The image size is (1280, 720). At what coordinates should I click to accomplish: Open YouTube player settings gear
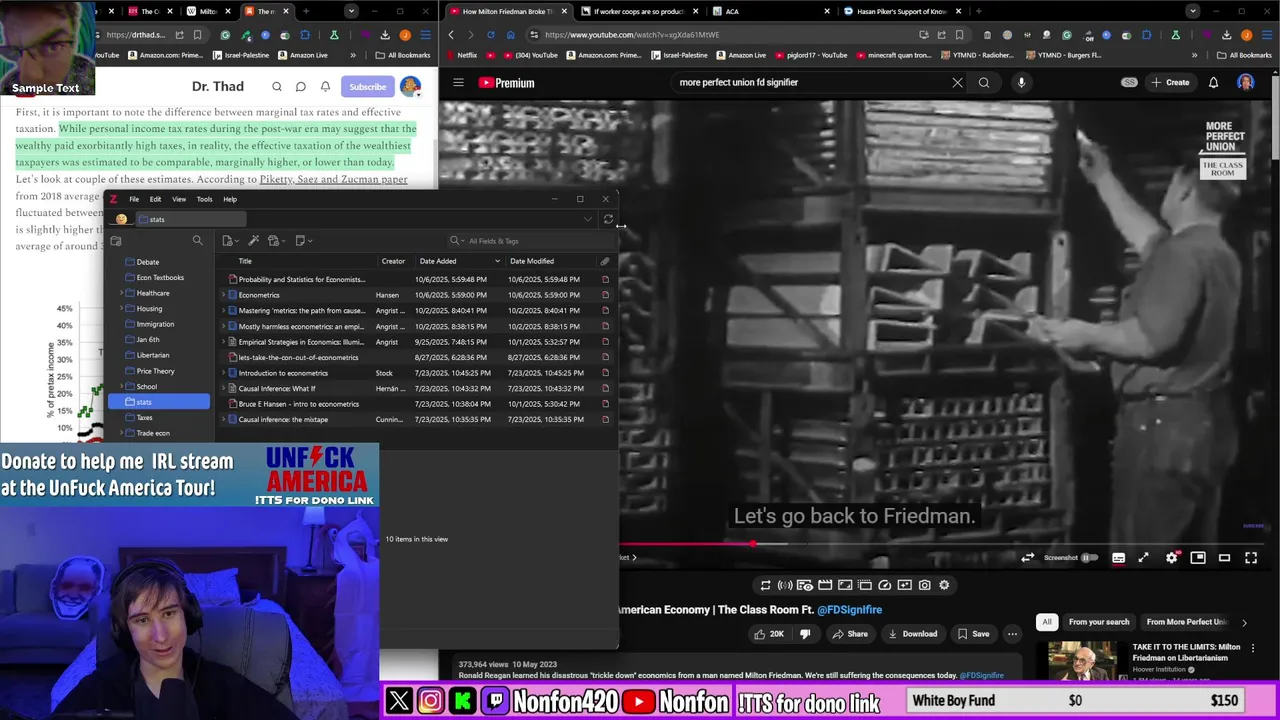point(1171,558)
